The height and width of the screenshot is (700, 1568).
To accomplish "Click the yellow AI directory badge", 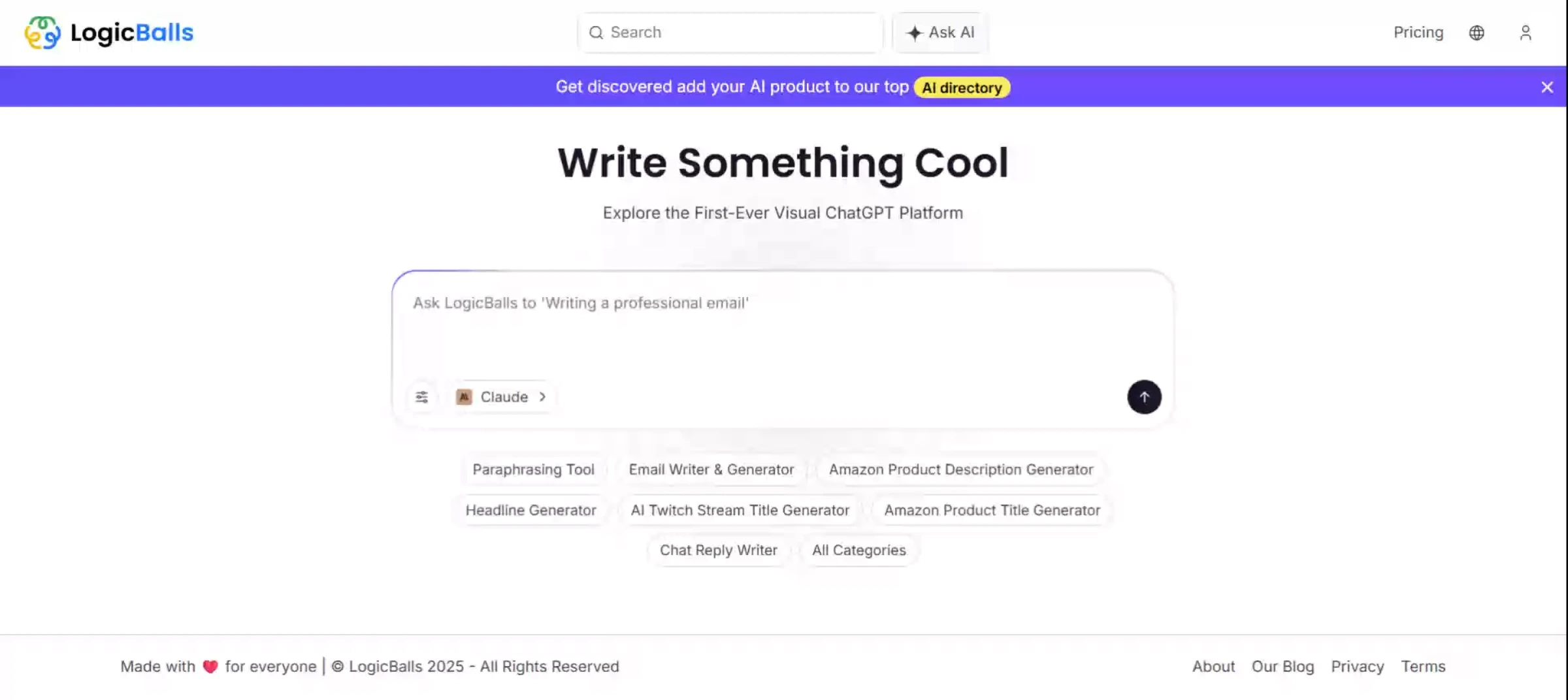I will coord(962,87).
